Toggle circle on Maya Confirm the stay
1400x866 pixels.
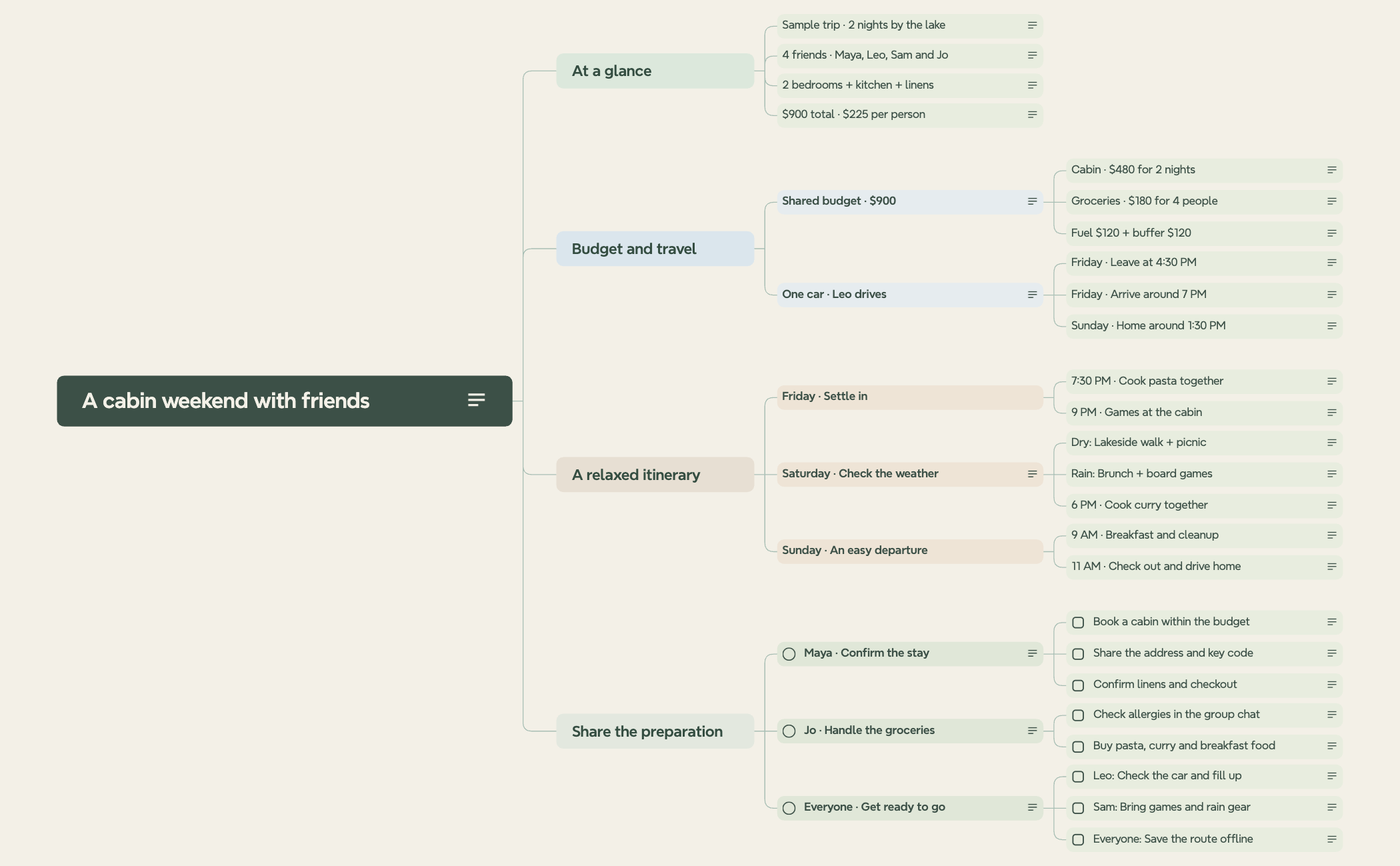789,654
